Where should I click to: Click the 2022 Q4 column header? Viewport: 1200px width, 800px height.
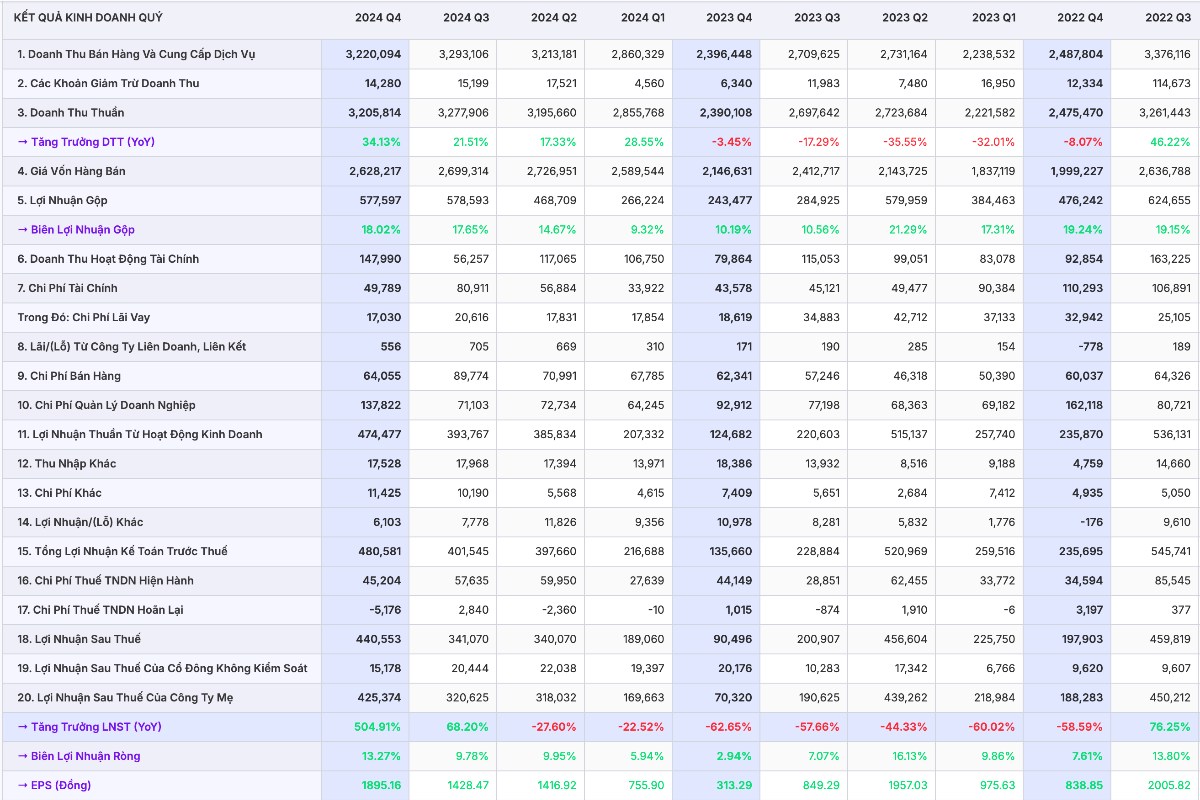[x=1080, y=18]
